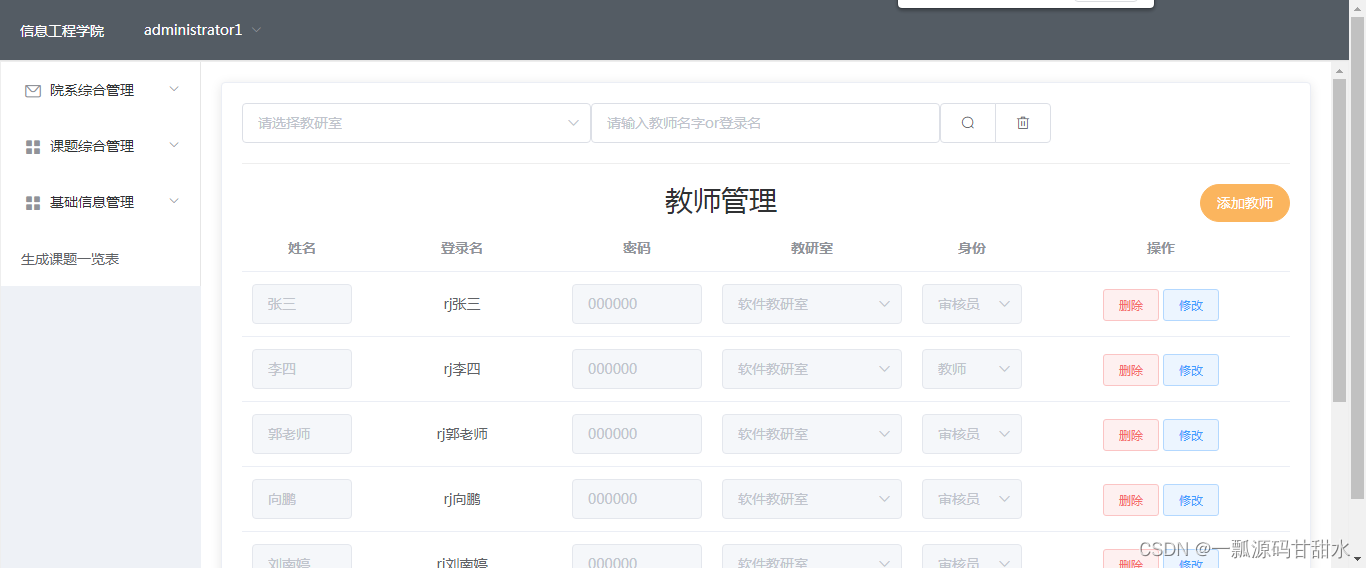The width and height of the screenshot is (1366, 568).
Task: Edit the 李四 teacher row
Action: click(1191, 370)
